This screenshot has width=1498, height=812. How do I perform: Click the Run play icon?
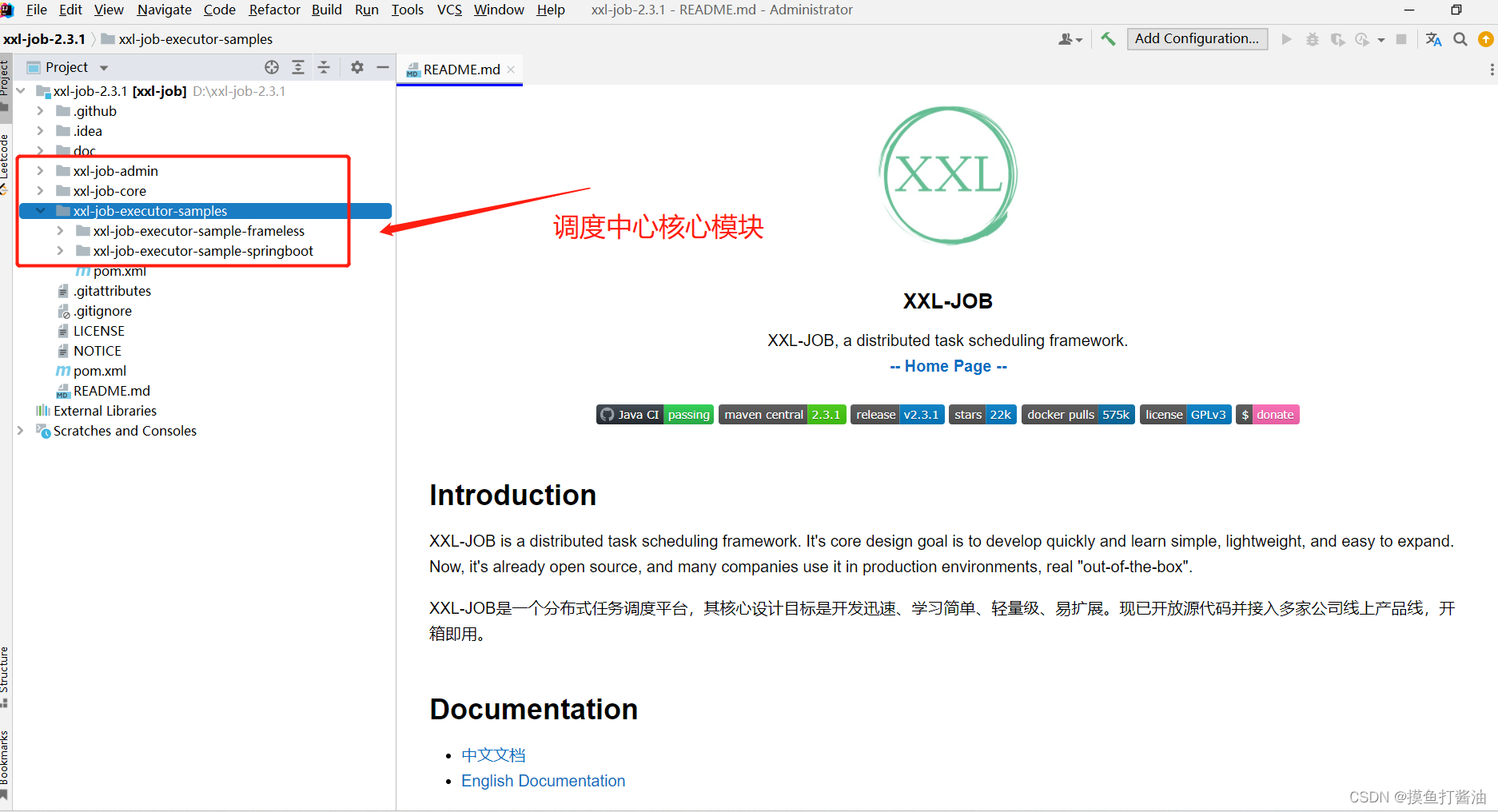point(1286,39)
